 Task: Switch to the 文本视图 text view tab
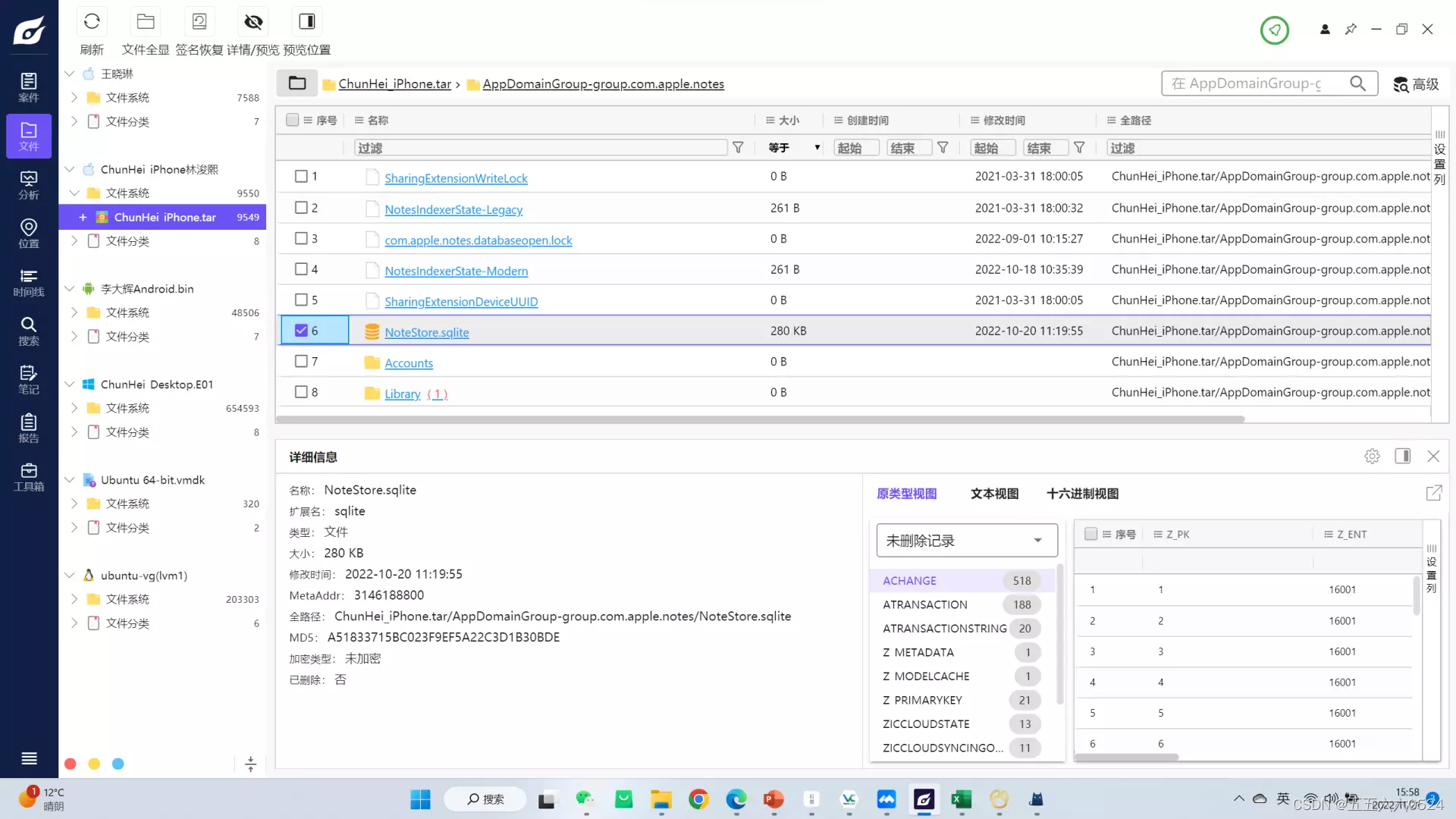[x=994, y=494]
